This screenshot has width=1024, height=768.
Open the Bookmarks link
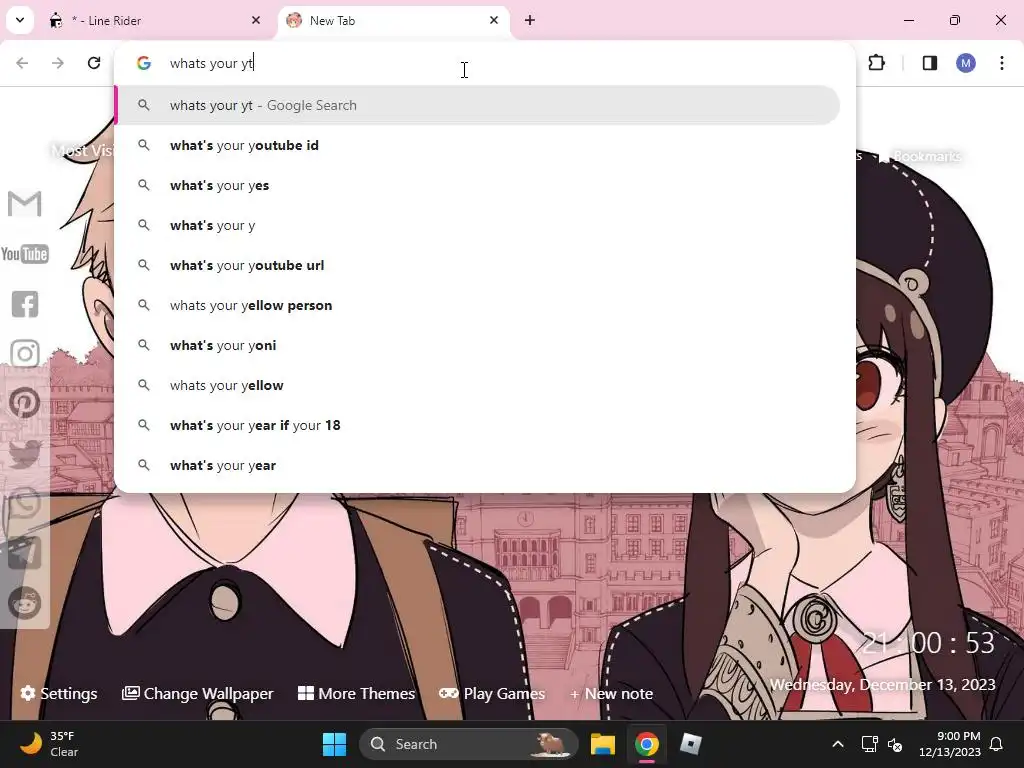[x=920, y=156]
